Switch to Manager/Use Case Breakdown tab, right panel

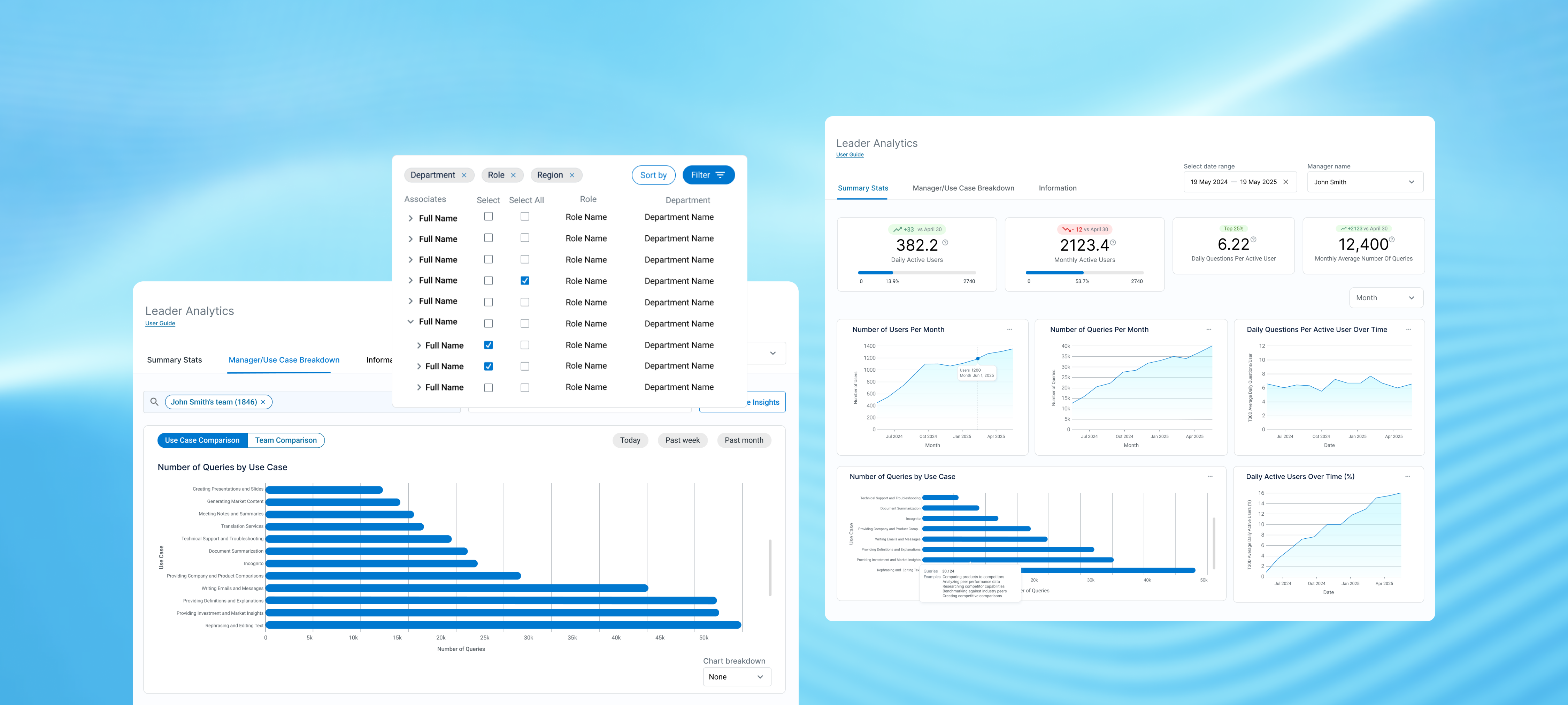pyautogui.click(x=963, y=188)
